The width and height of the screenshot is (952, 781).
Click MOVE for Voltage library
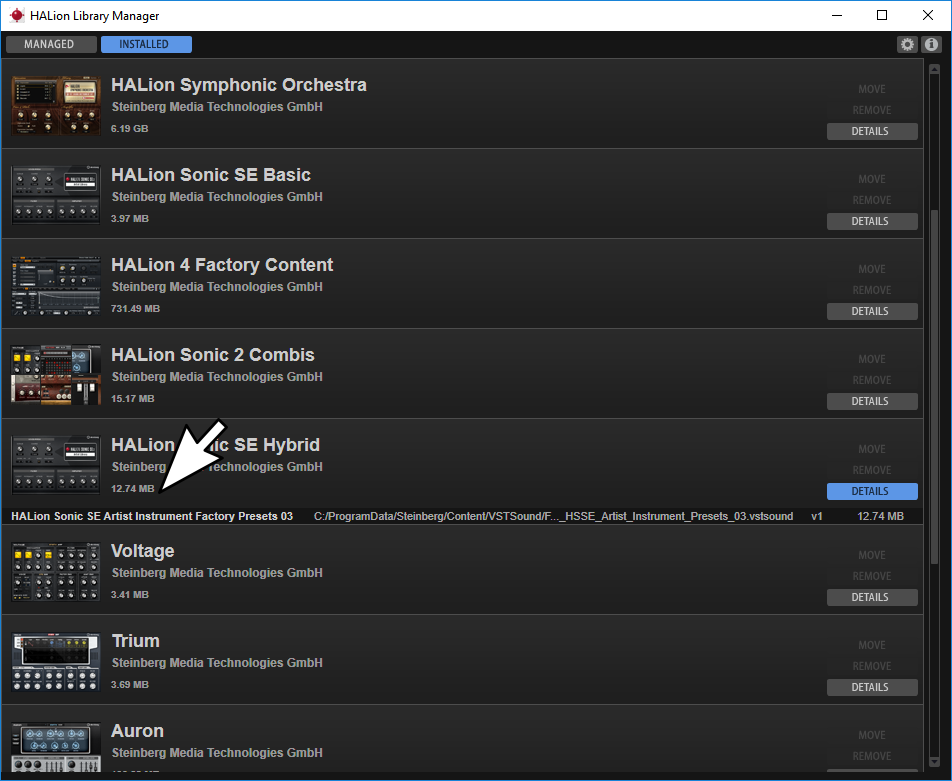click(x=872, y=555)
